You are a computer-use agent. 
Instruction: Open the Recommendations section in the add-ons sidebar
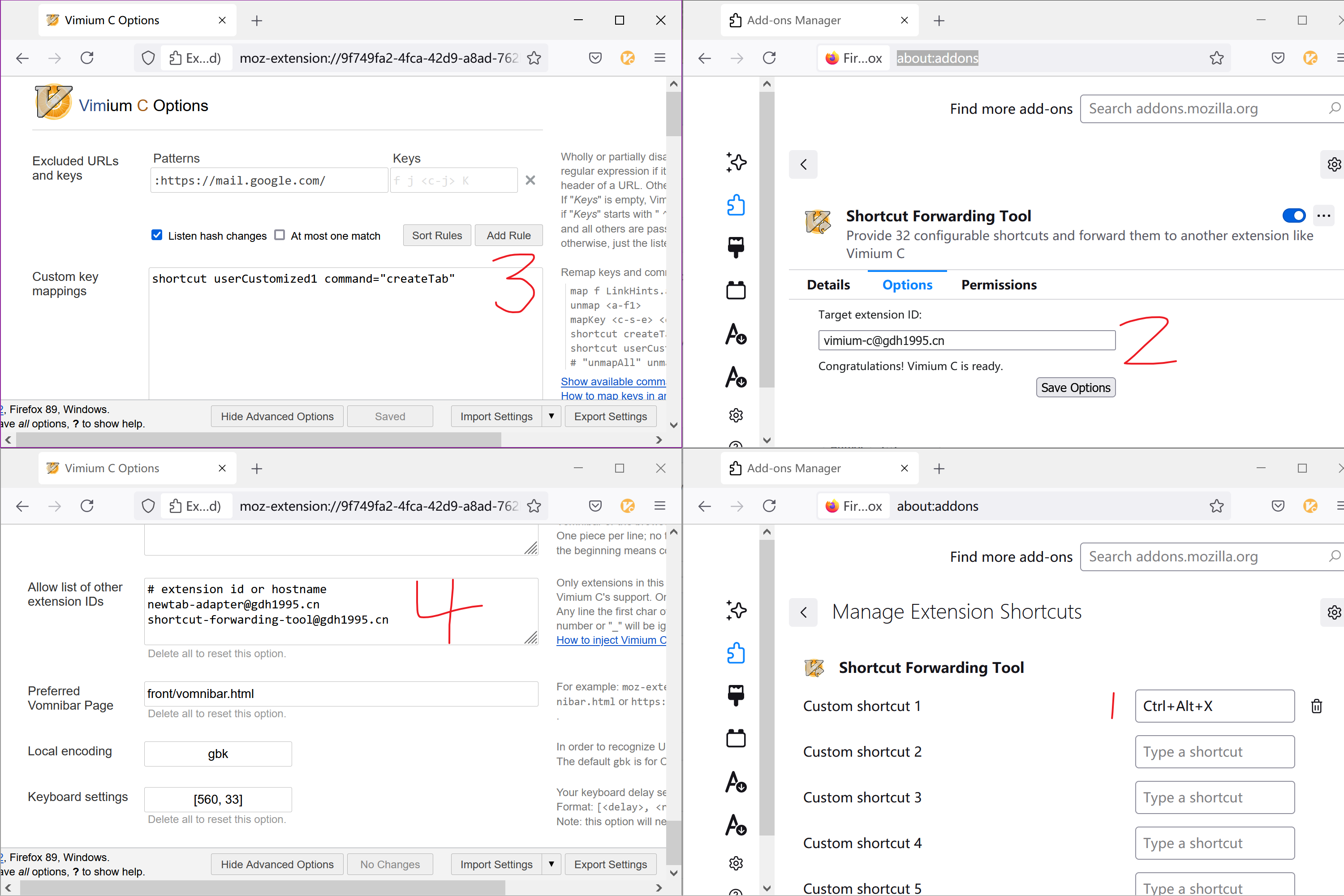pyautogui.click(x=737, y=162)
